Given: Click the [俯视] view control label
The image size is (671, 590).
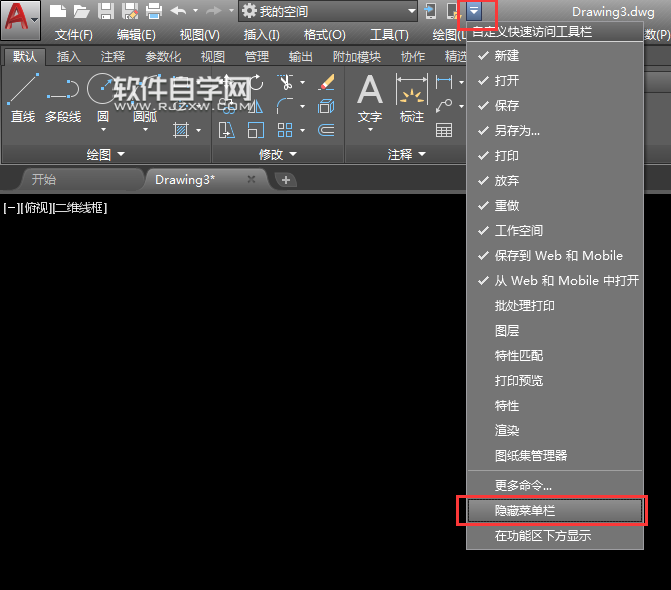Looking at the screenshot, I should click(36, 208).
